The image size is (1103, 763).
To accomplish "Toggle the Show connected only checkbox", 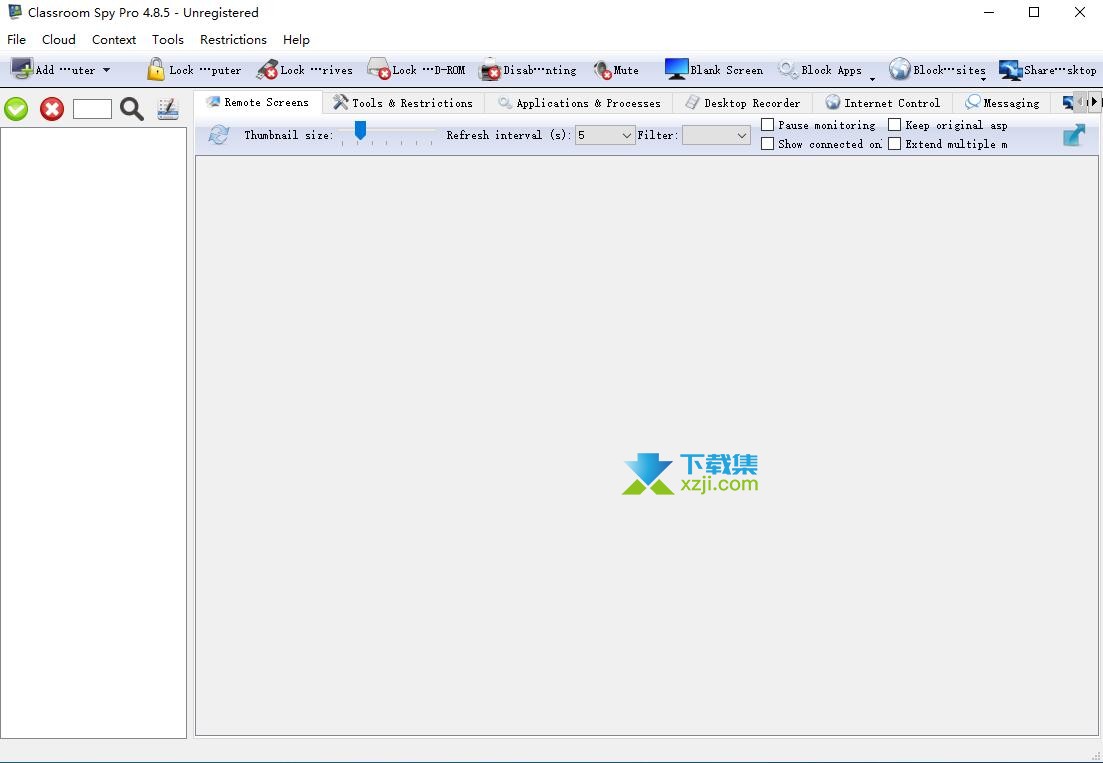I will tap(768, 143).
